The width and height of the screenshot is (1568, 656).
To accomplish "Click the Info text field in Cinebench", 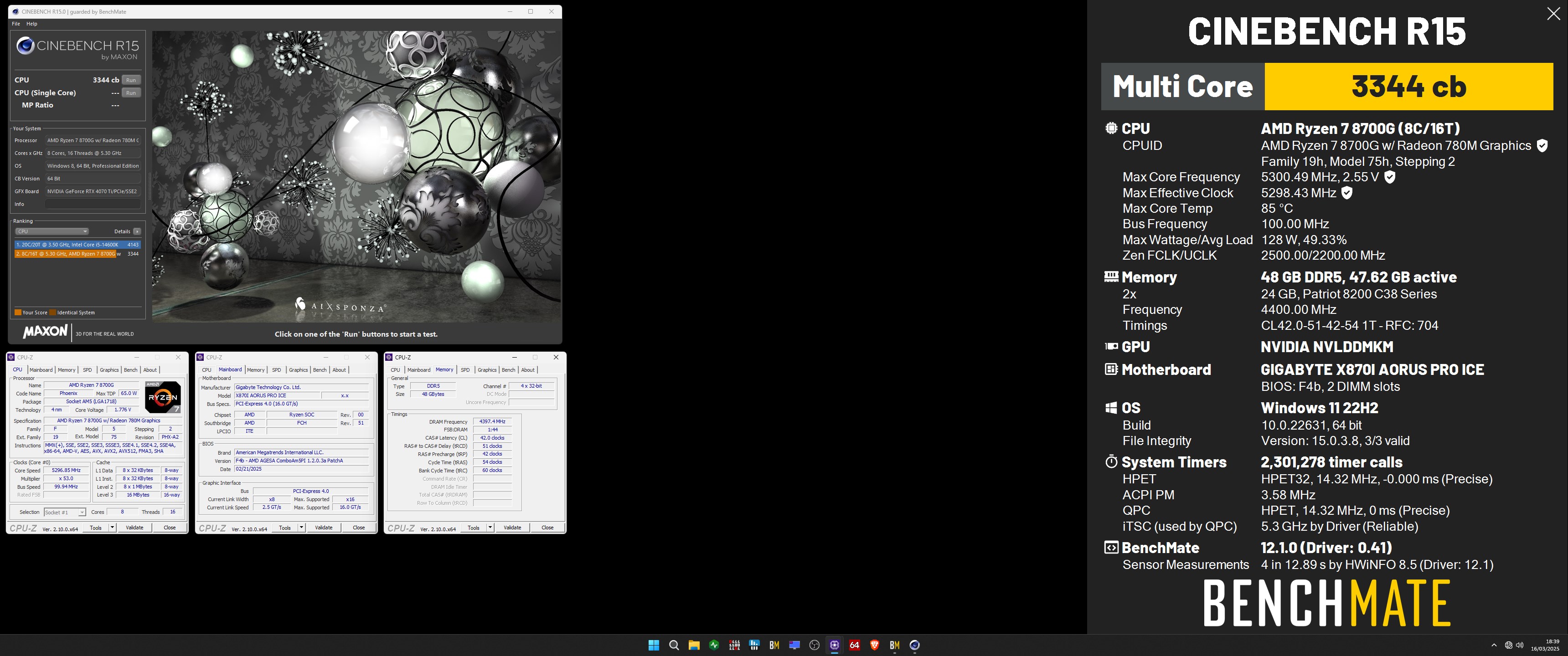I will 93,204.
